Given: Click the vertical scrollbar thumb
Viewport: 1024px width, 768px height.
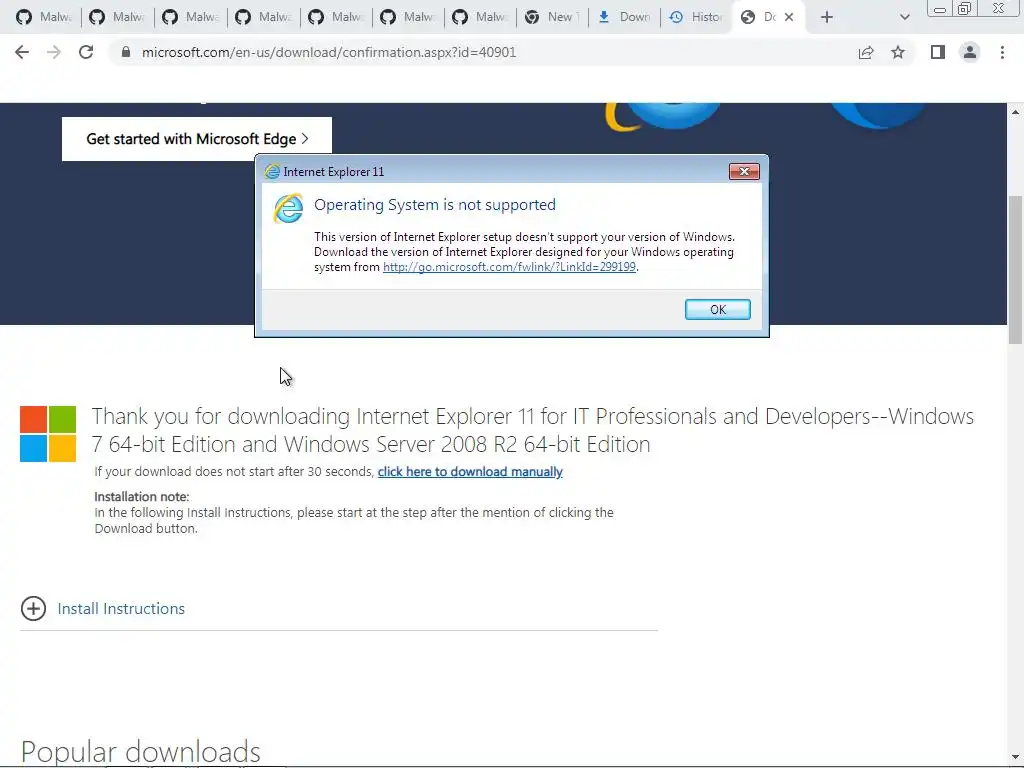Looking at the screenshot, I should 1015,269.
